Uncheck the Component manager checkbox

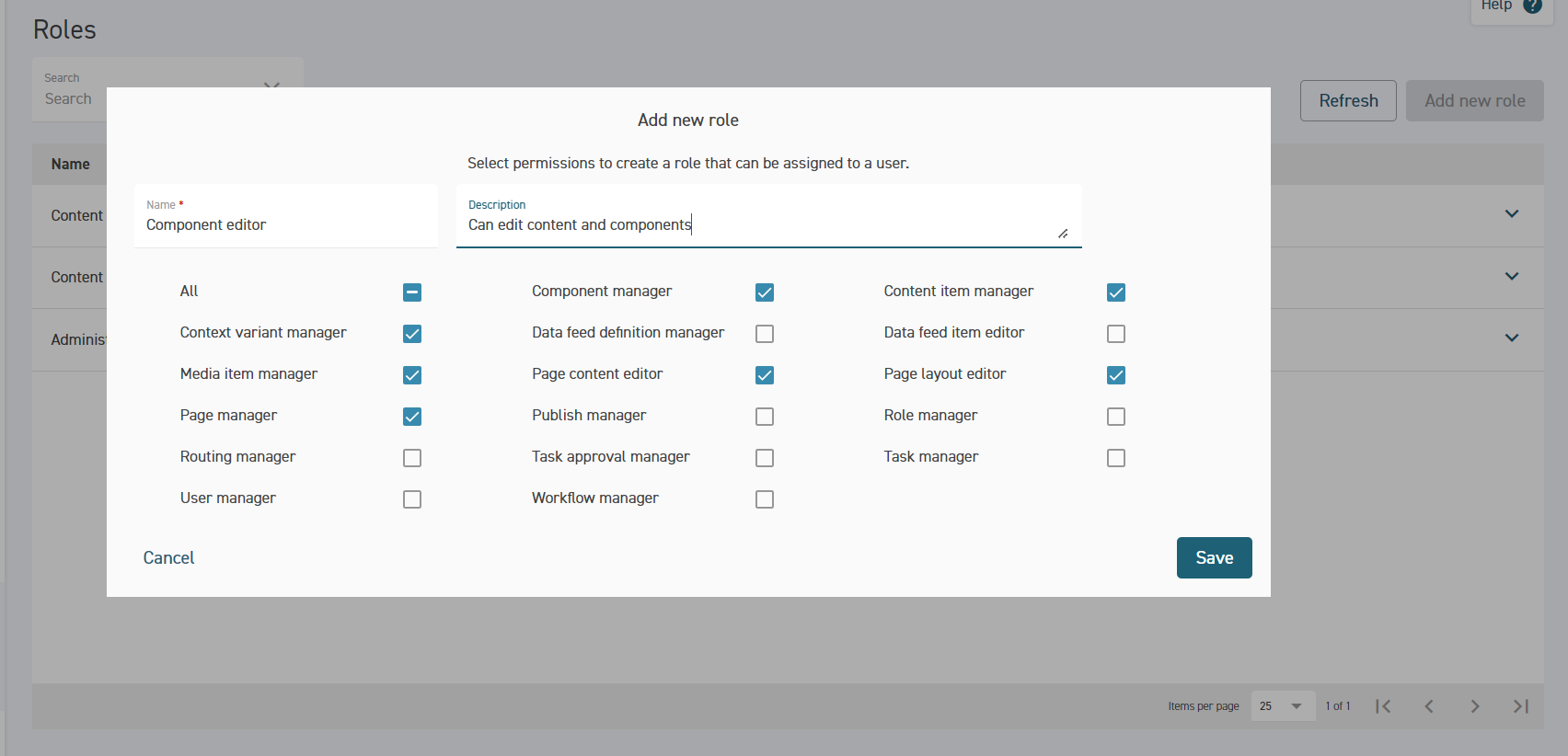coord(765,292)
